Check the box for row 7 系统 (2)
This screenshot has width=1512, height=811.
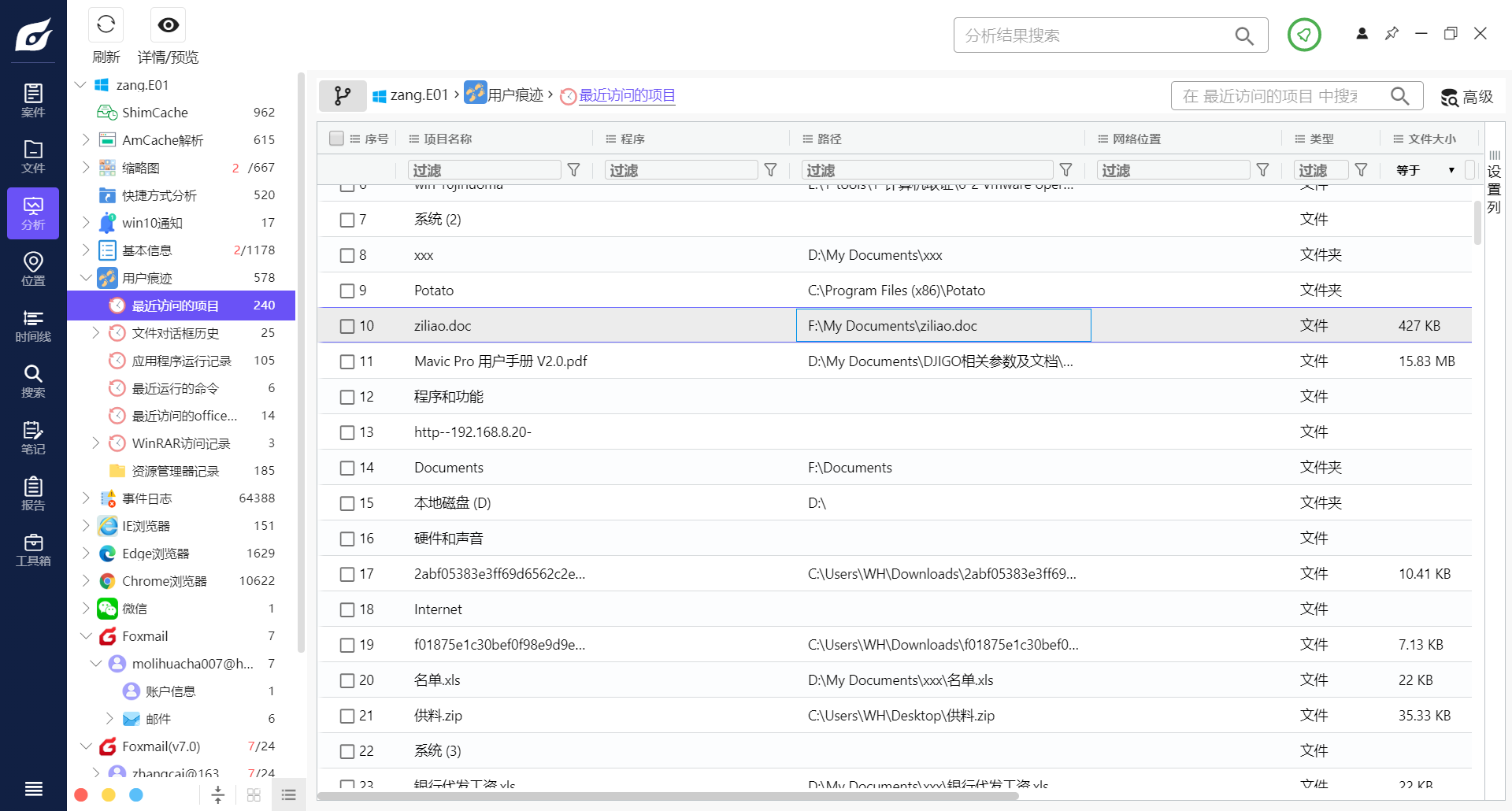[347, 220]
